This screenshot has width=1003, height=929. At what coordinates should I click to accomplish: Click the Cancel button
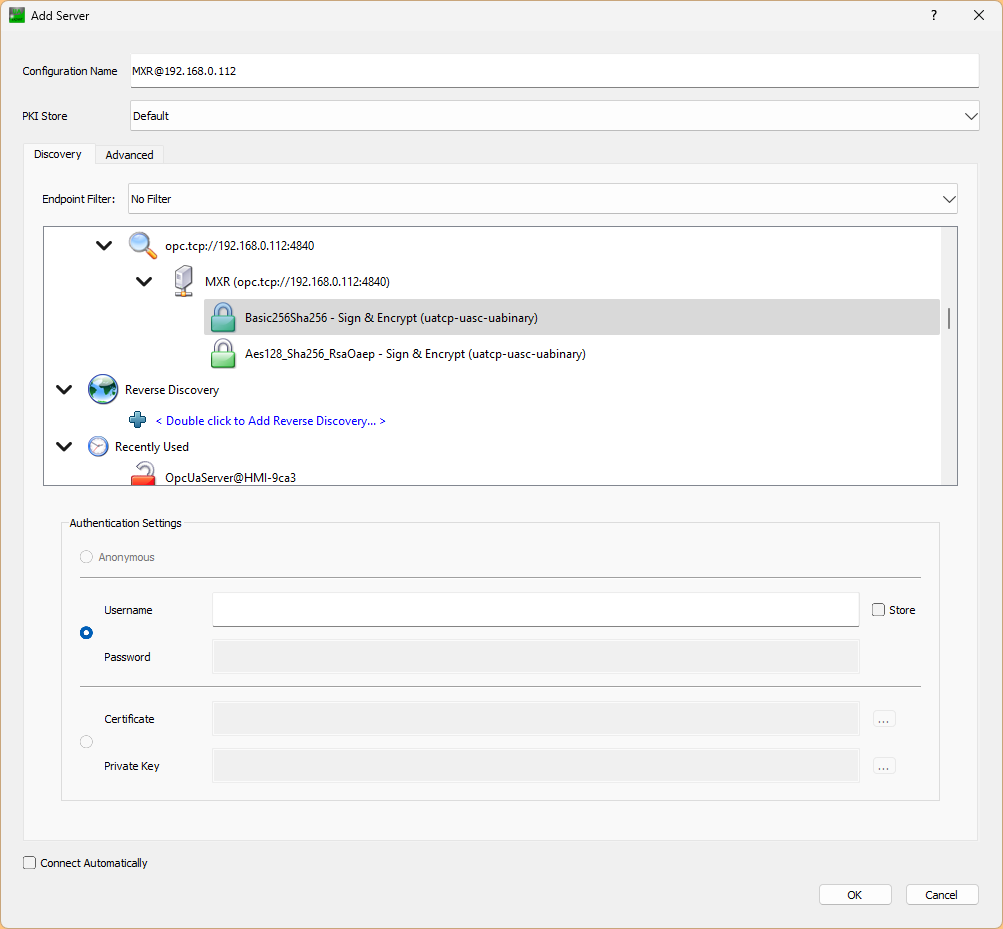[941, 894]
